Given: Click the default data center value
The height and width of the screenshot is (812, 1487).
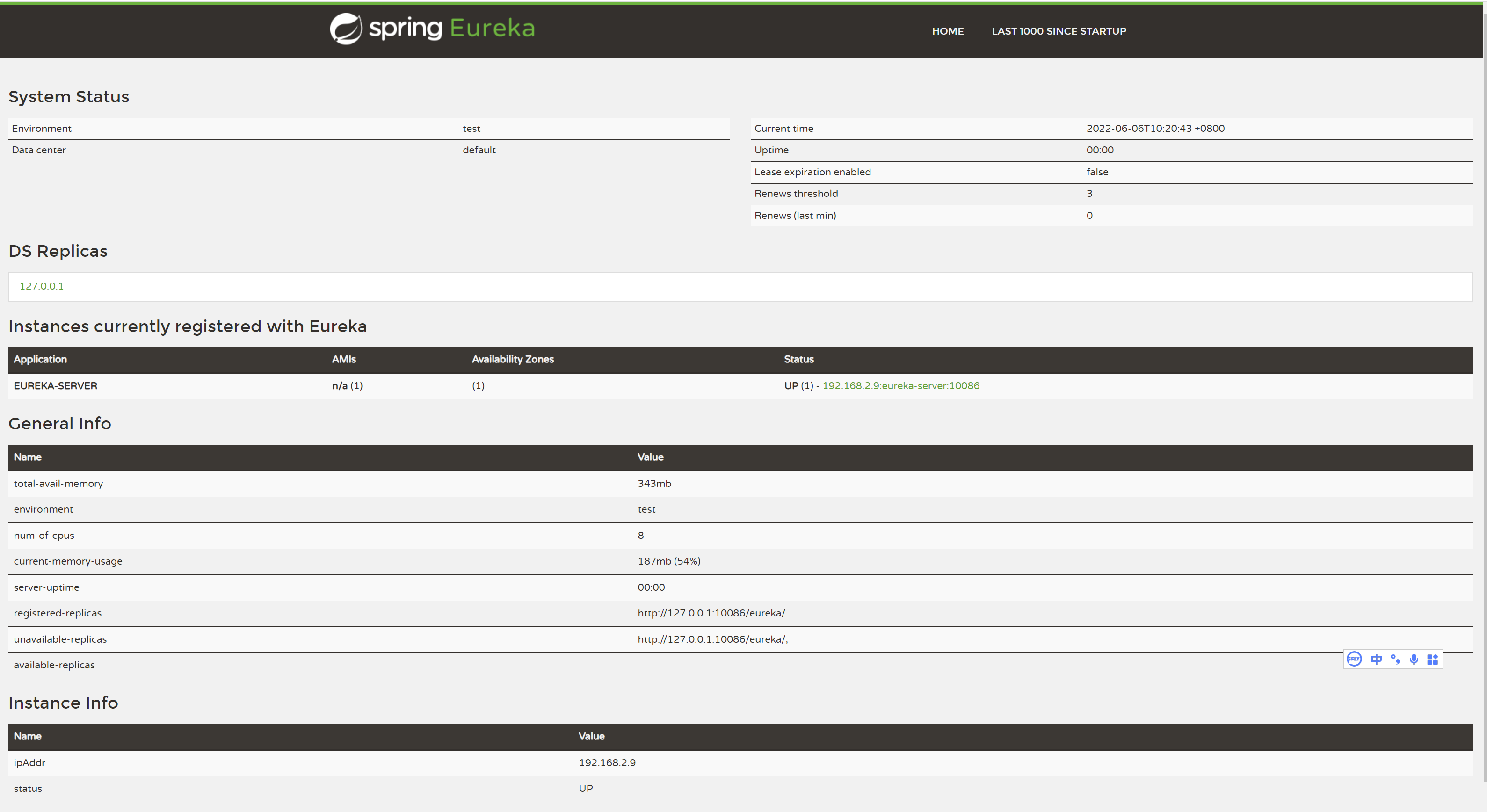Looking at the screenshot, I should [479, 150].
